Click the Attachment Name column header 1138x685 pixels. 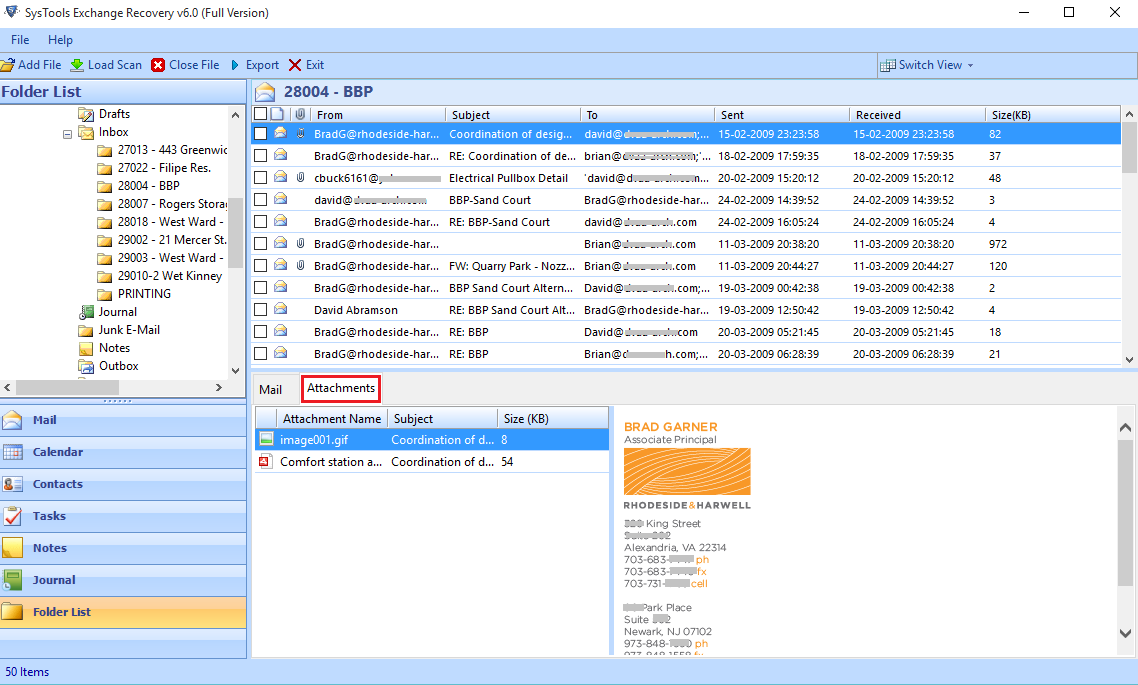coord(332,419)
